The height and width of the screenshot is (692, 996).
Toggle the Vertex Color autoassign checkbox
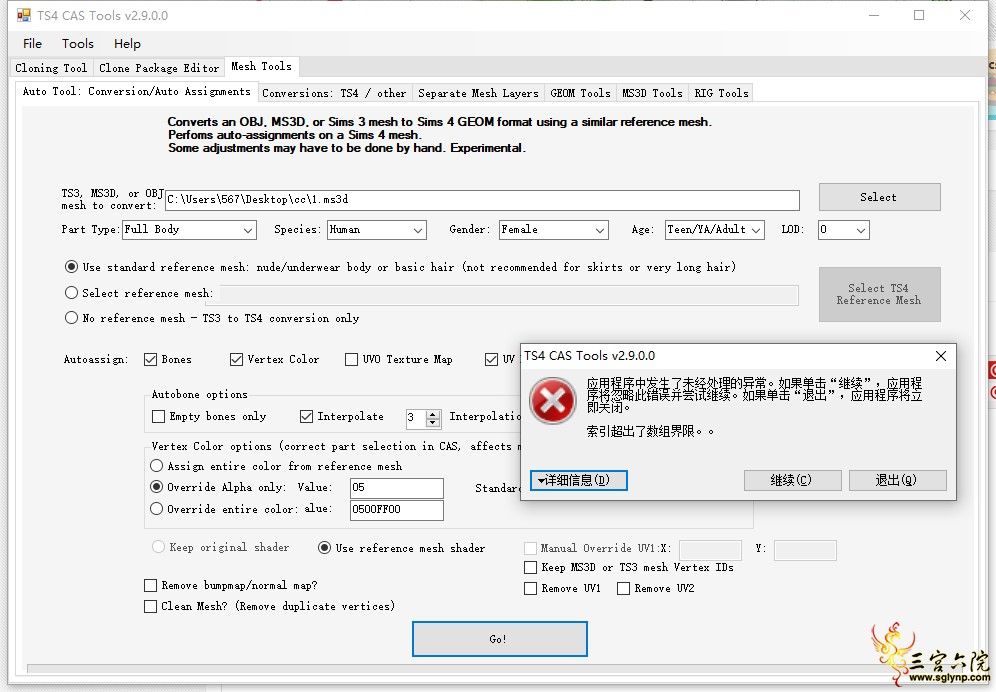click(x=236, y=360)
